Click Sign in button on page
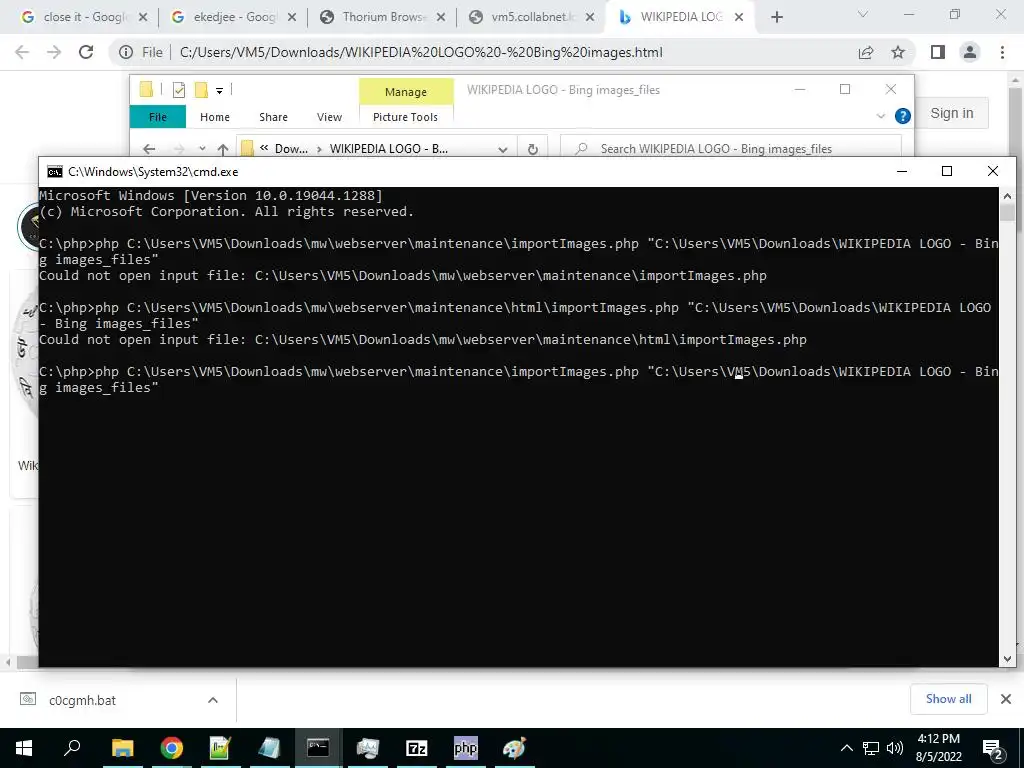This screenshot has height=768, width=1024. pyautogui.click(x=952, y=113)
